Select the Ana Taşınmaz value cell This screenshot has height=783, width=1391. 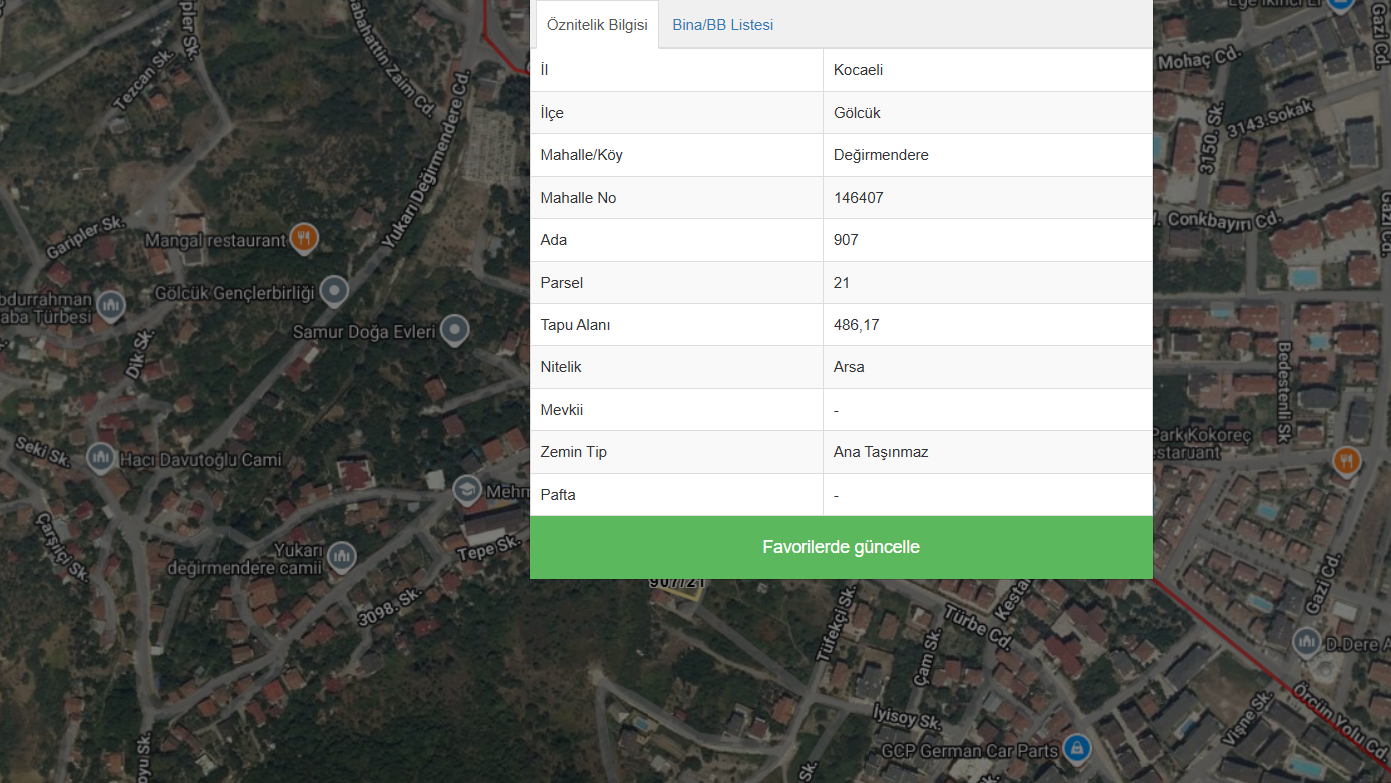pyautogui.click(x=988, y=452)
